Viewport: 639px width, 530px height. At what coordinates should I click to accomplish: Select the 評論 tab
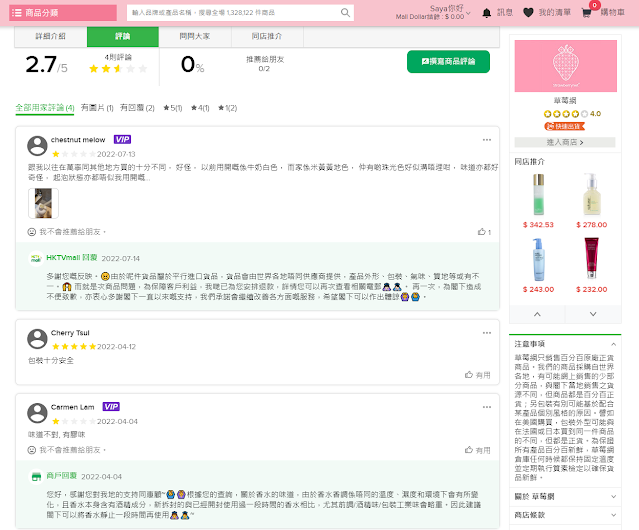pyautogui.click(x=123, y=37)
